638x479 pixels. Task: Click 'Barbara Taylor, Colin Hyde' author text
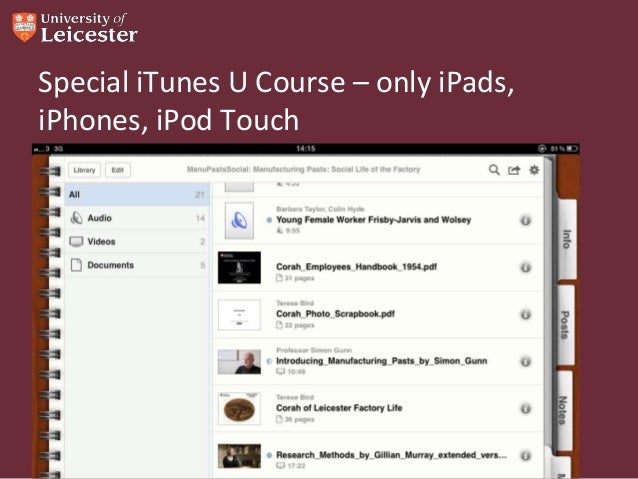pyautogui.click(x=320, y=209)
